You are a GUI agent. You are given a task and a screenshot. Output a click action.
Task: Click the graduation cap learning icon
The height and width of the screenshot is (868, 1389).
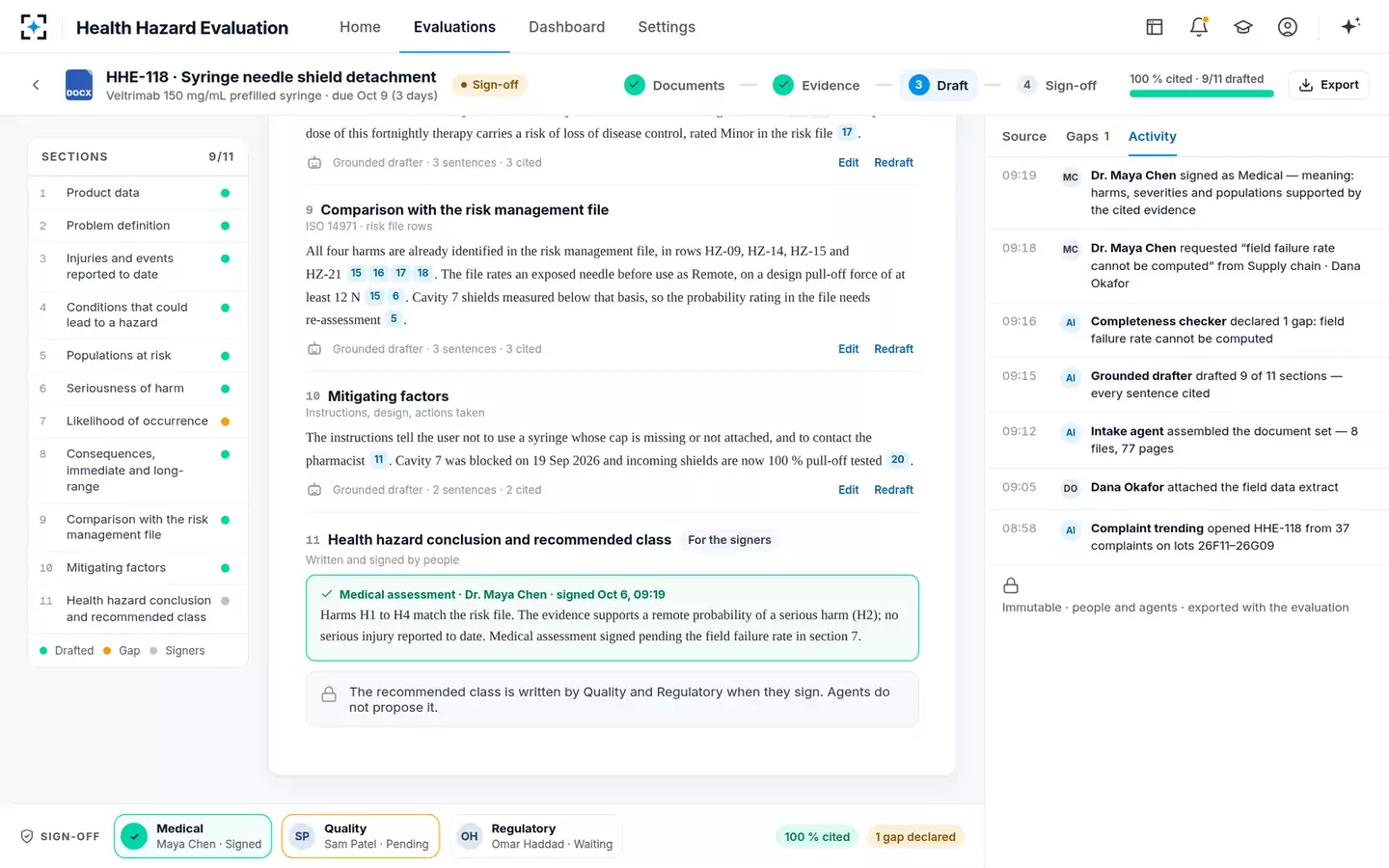coord(1243,27)
